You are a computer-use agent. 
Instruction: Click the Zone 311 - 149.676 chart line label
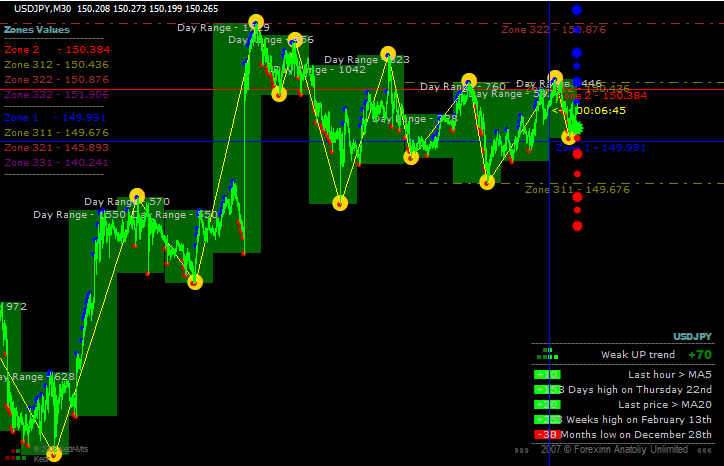pyautogui.click(x=577, y=189)
